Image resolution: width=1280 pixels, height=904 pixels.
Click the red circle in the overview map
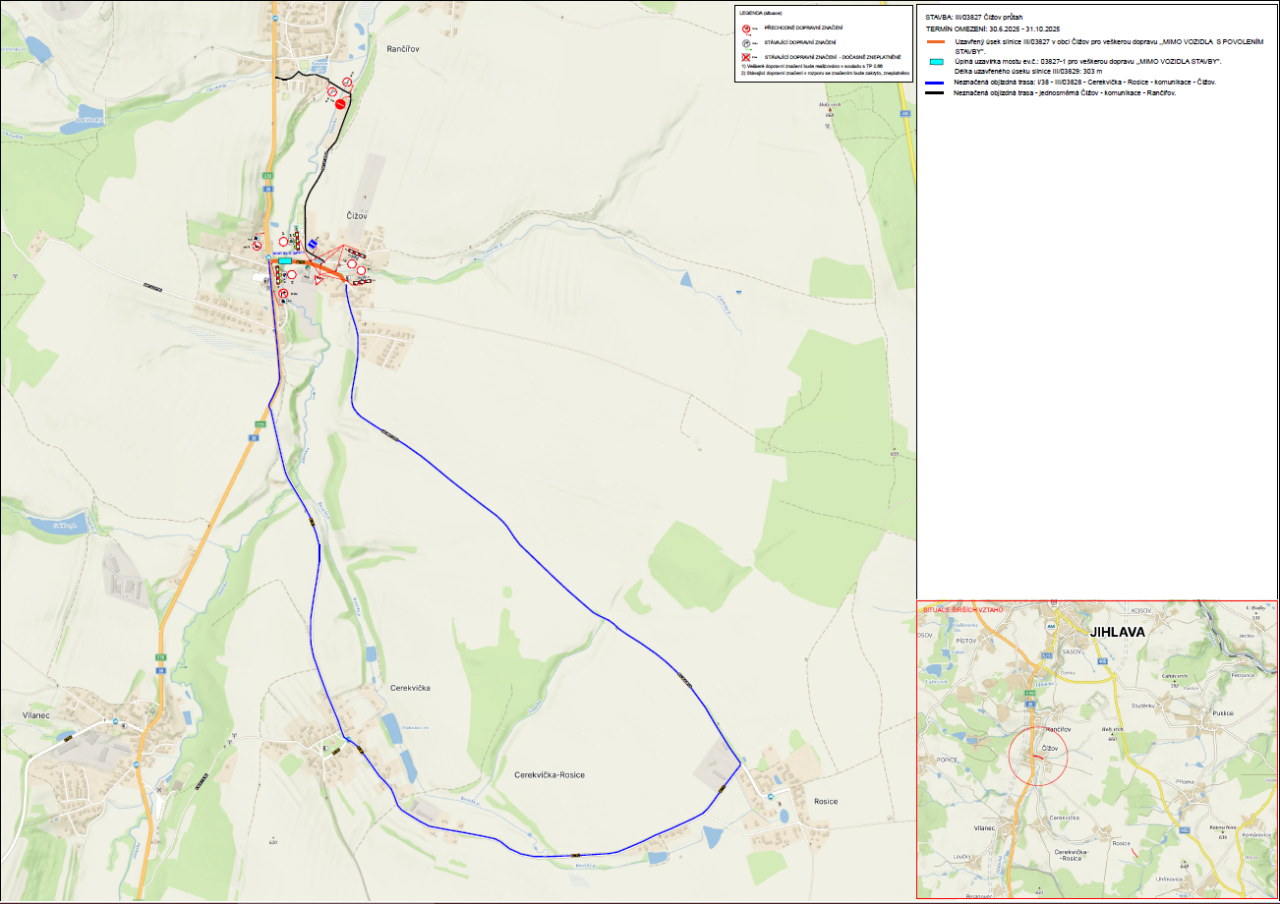click(x=1038, y=755)
